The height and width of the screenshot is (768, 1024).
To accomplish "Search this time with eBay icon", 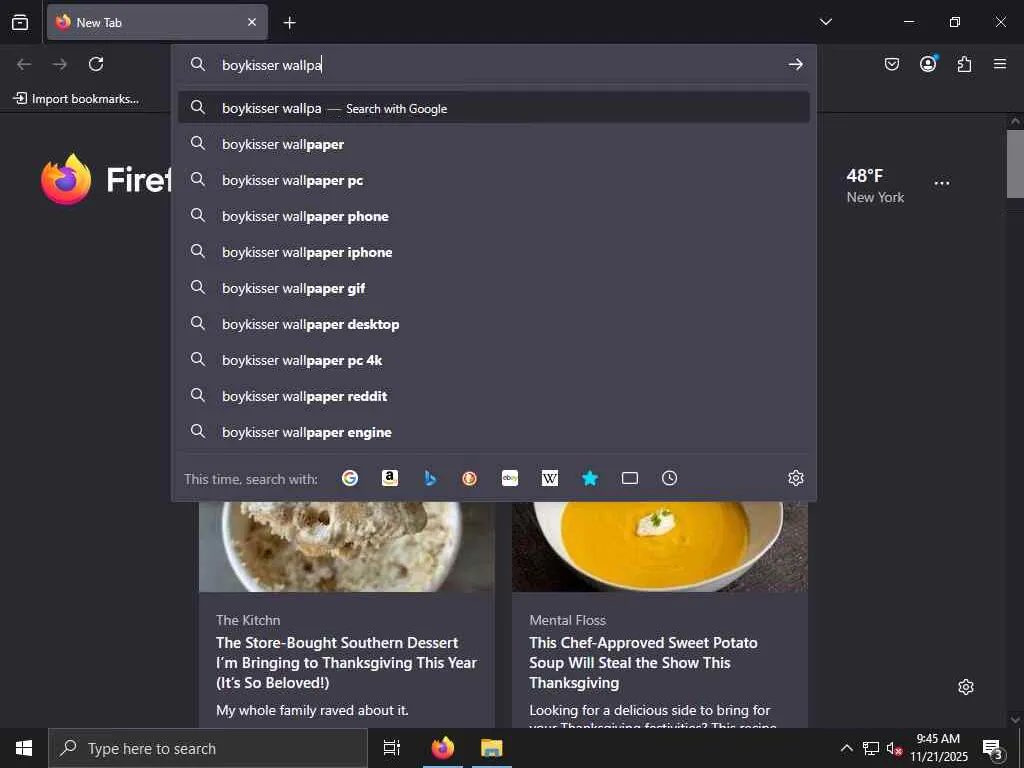I will tap(510, 478).
